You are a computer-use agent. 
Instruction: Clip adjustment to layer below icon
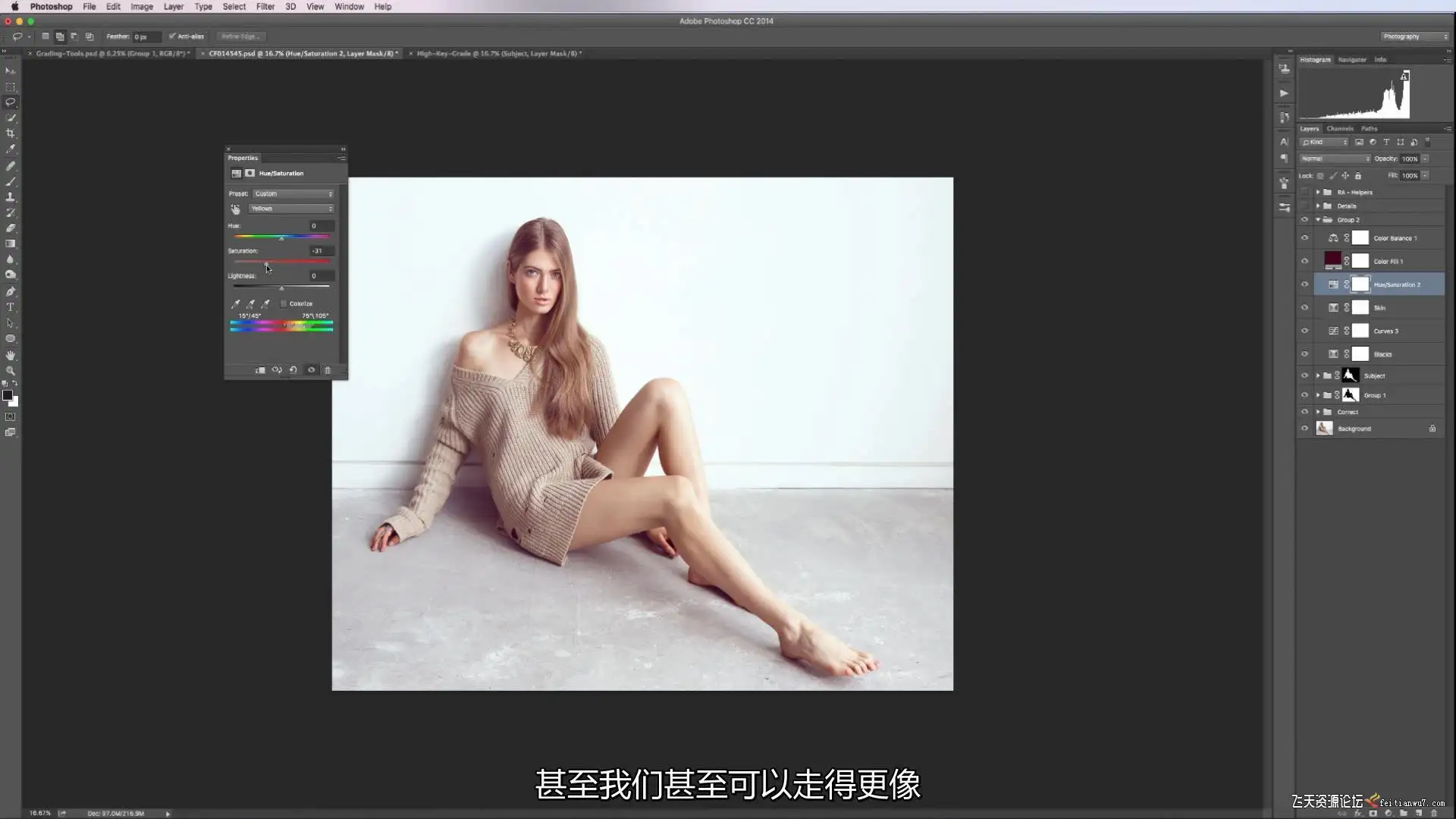click(x=260, y=370)
